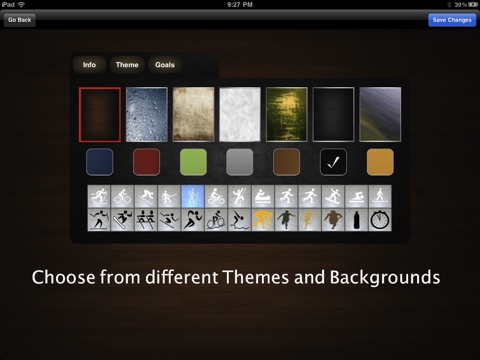This screenshot has width=480, height=360.
Task: Pick the white downhill skiing icon
Action: 146,196
